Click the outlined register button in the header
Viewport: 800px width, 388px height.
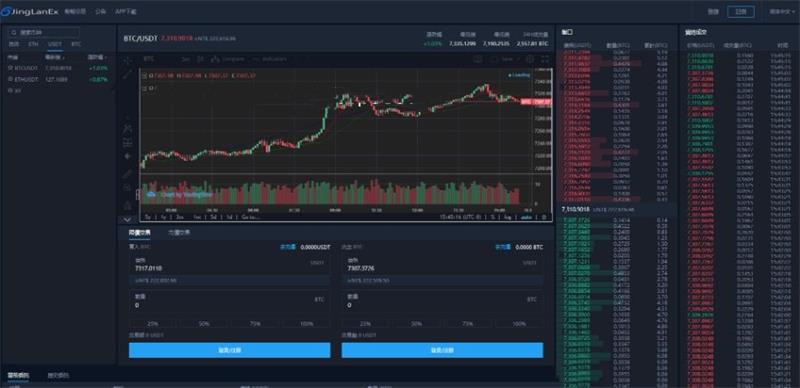tap(740, 12)
